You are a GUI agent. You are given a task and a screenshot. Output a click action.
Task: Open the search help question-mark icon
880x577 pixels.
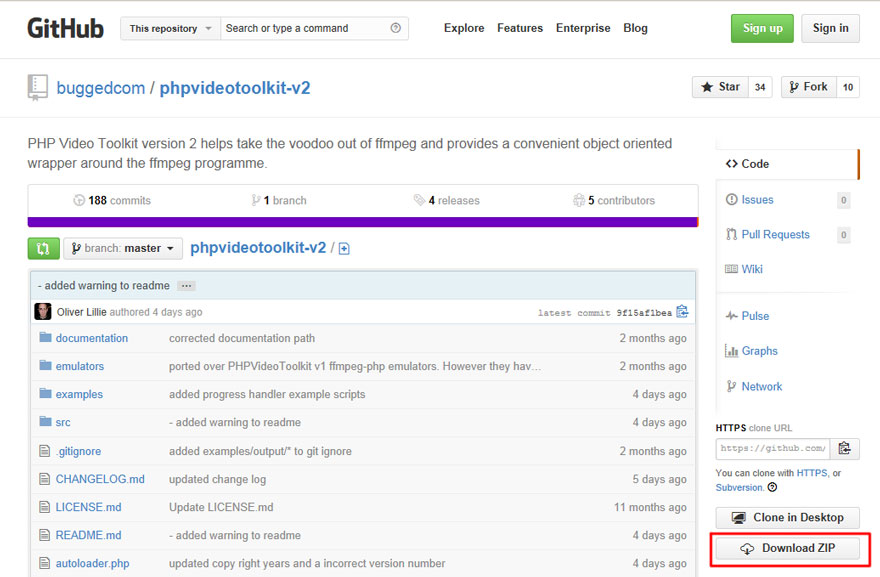(x=396, y=28)
